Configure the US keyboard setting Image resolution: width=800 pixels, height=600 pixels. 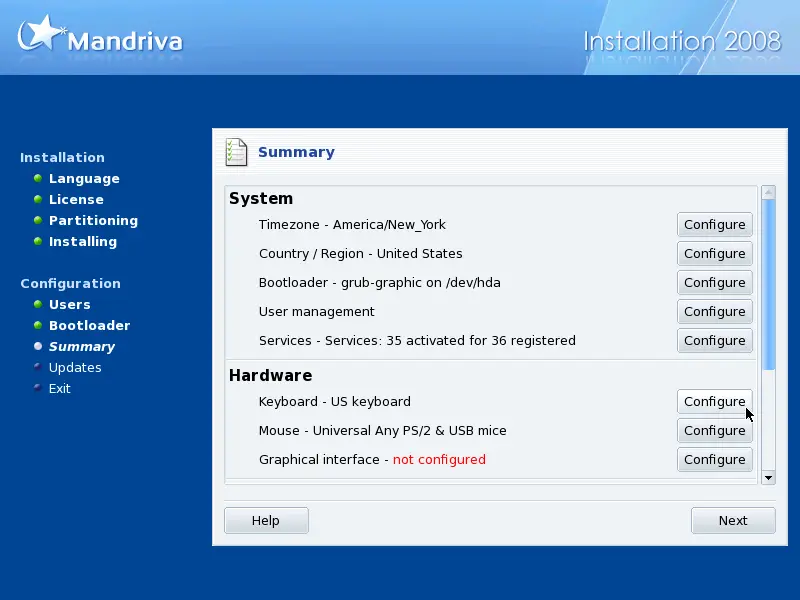pyautogui.click(x=714, y=402)
